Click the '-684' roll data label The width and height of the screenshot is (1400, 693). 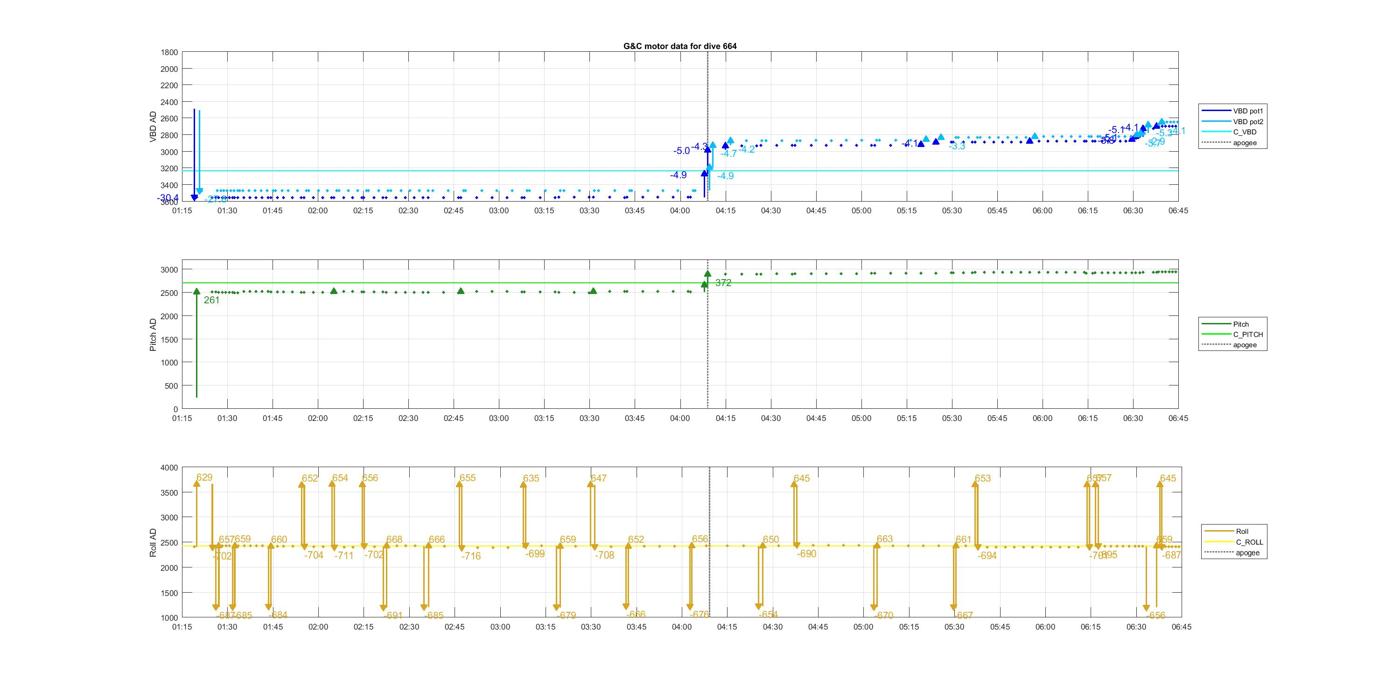[278, 615]
